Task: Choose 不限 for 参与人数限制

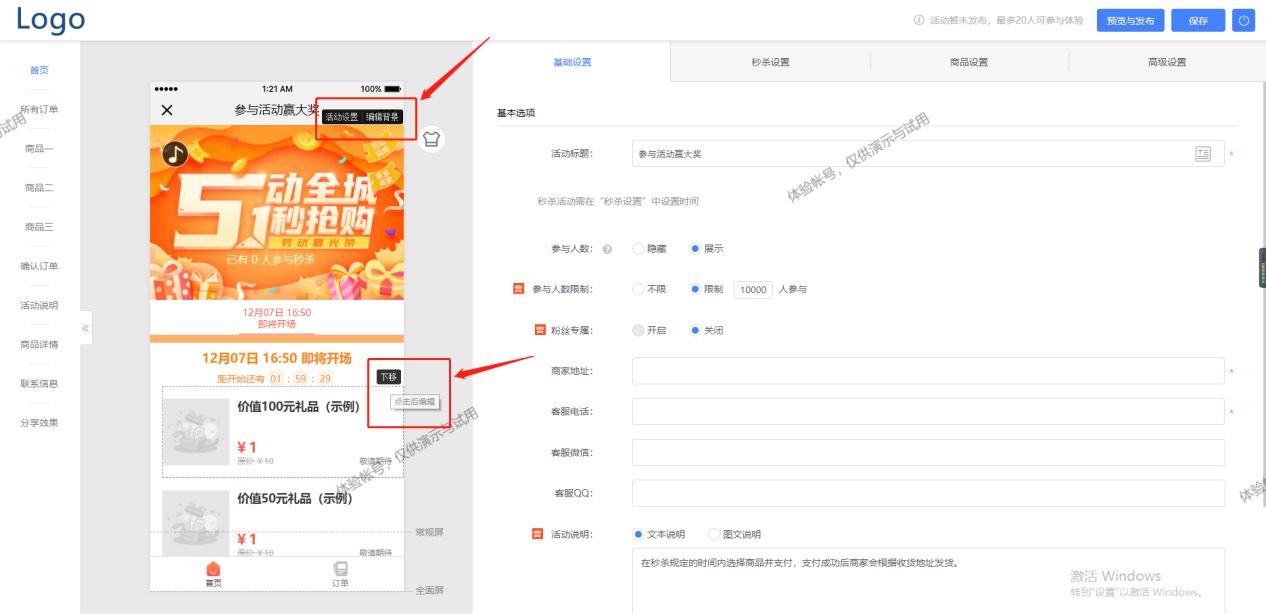Action: [640, 289]
